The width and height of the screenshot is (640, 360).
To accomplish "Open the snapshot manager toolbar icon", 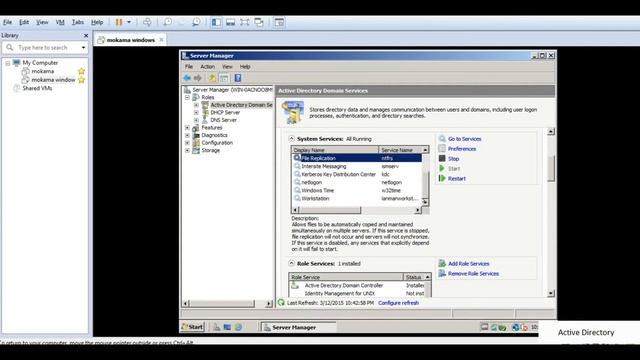I will coord(196,22).
